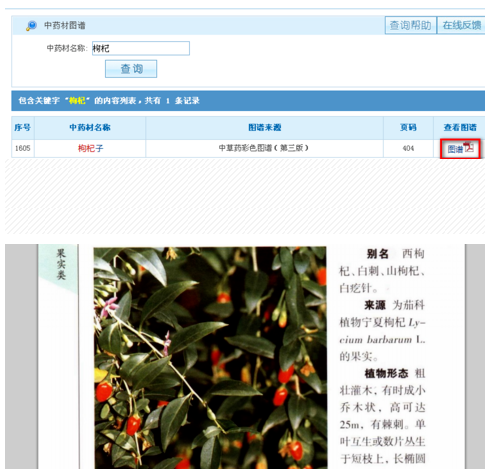This screenshot has height=473, width=488.
Task: Click the 查看图谱 column header
Action: click(x=460, y=127)
